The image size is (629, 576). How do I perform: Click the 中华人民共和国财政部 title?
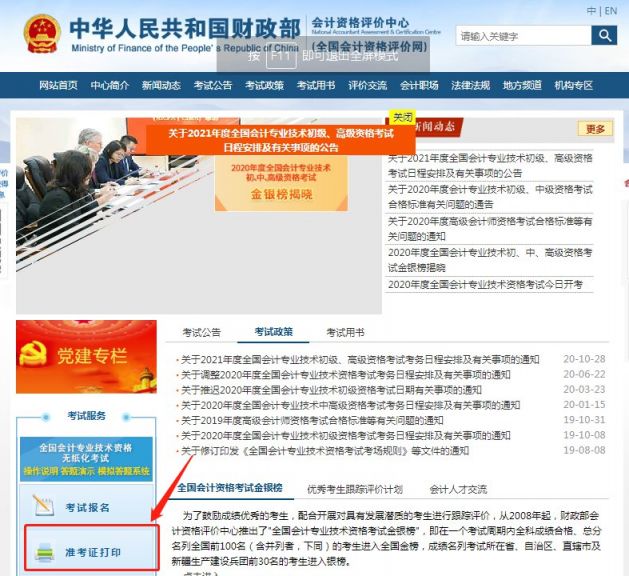(x=185, y=28)
